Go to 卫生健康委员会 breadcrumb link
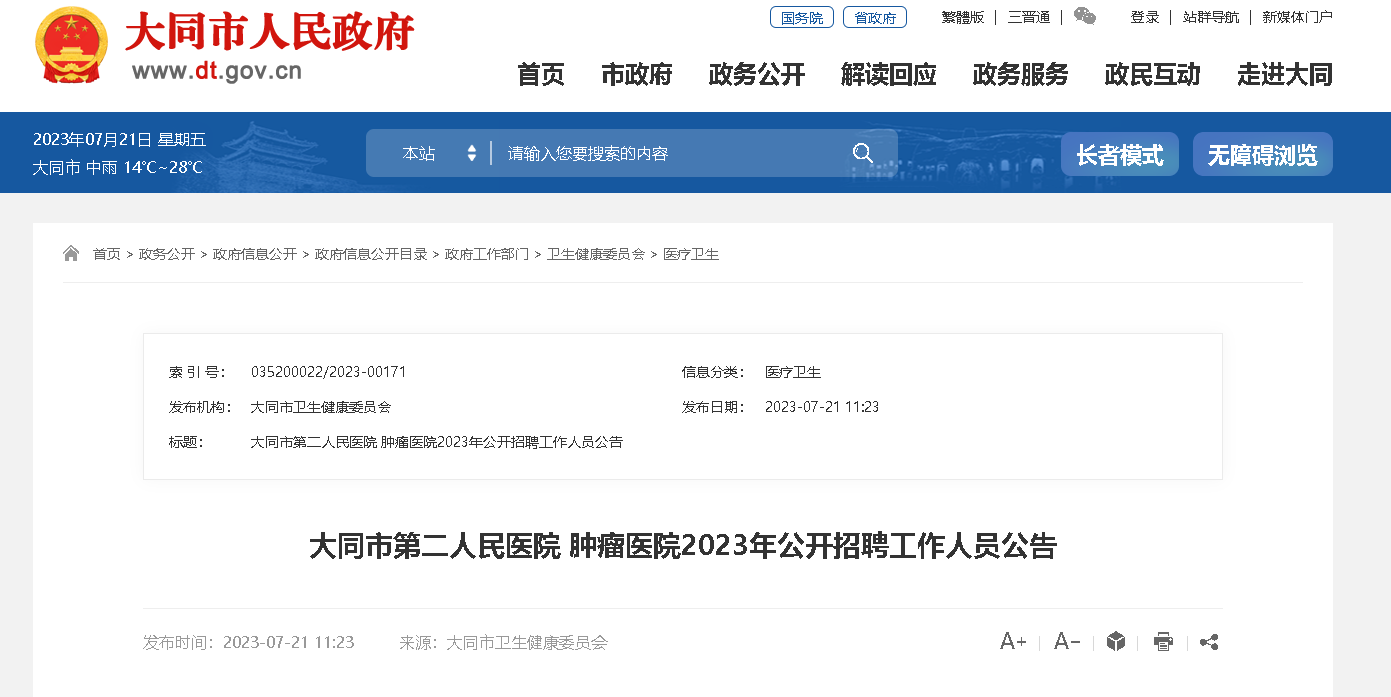 pyautogui.click(x=596, y=254)
